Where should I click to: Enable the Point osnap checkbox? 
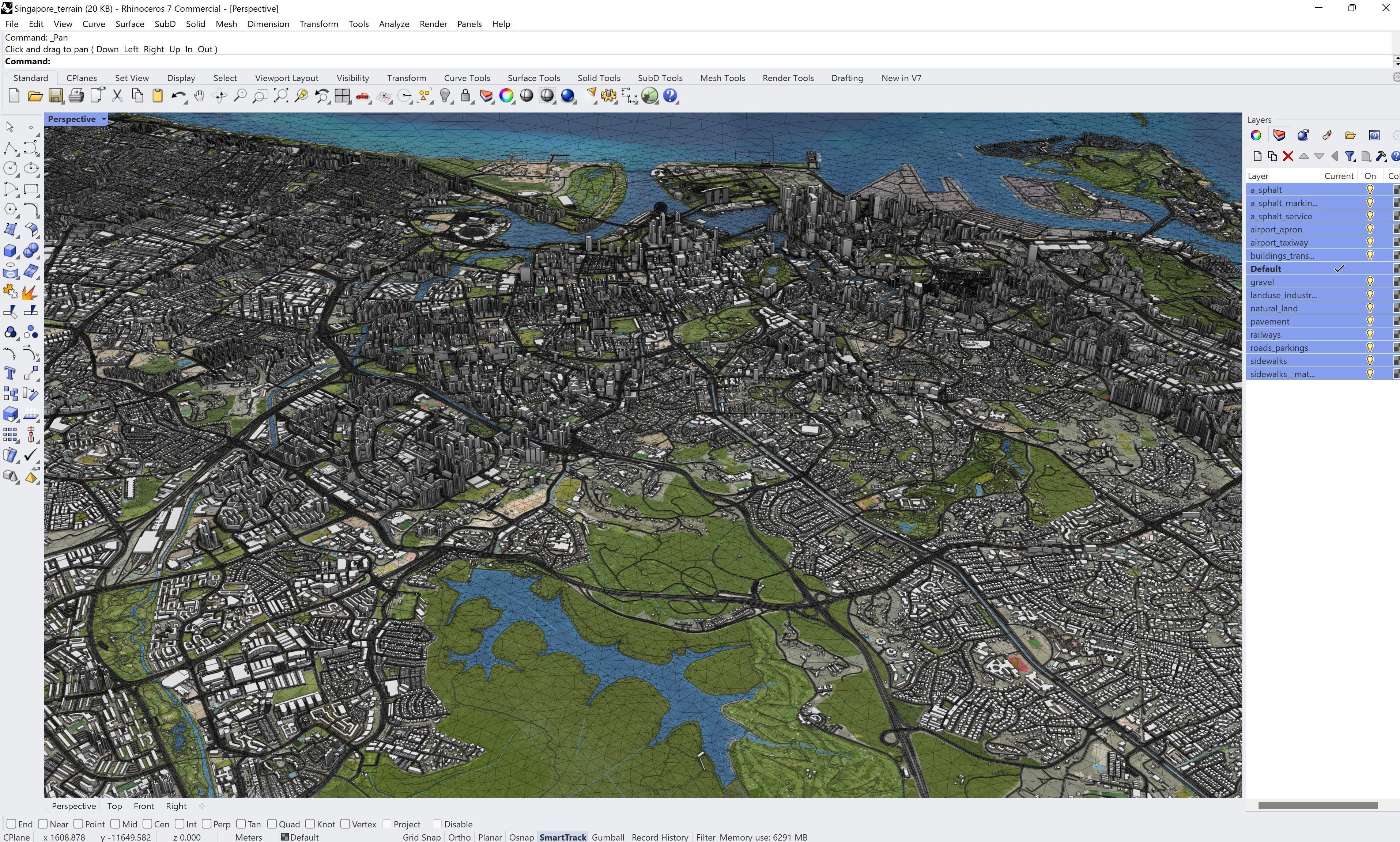(78, 824)
